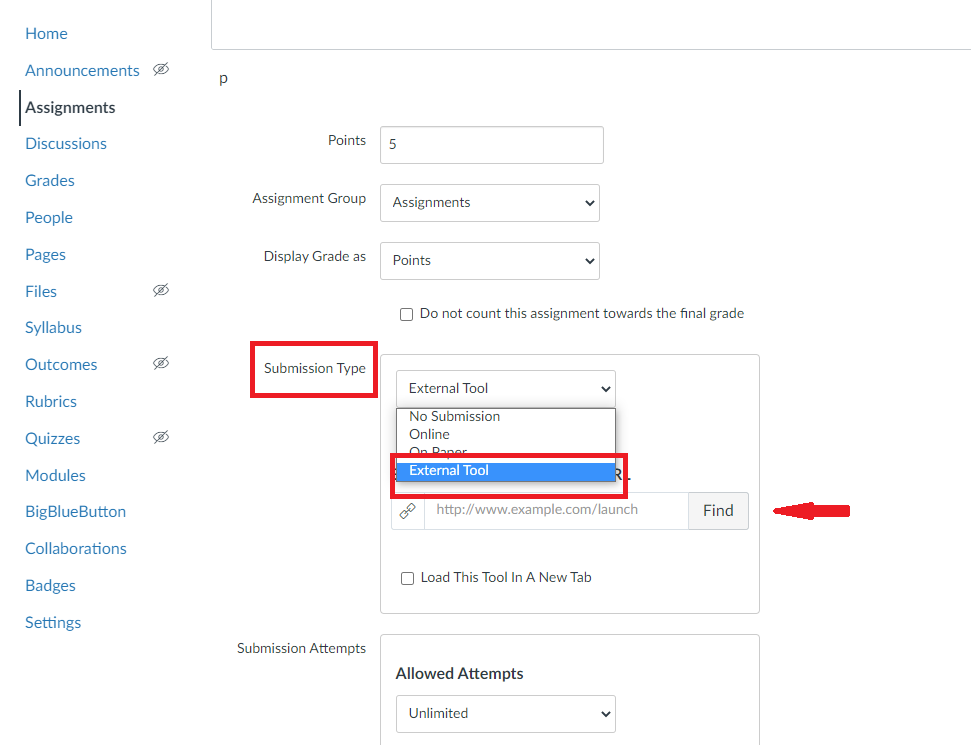Click hidden-eye icon beside Quizzes
Screen dimensions: 971x745
click(161, 437)
